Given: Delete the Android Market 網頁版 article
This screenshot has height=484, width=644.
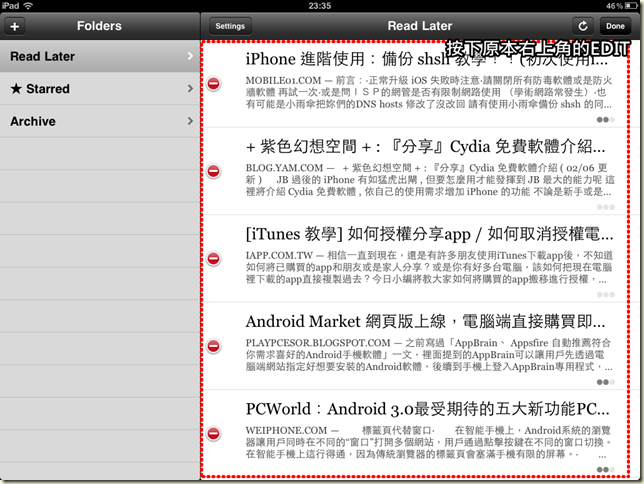Looking at the screenshot, I should [x=214, y=346].
